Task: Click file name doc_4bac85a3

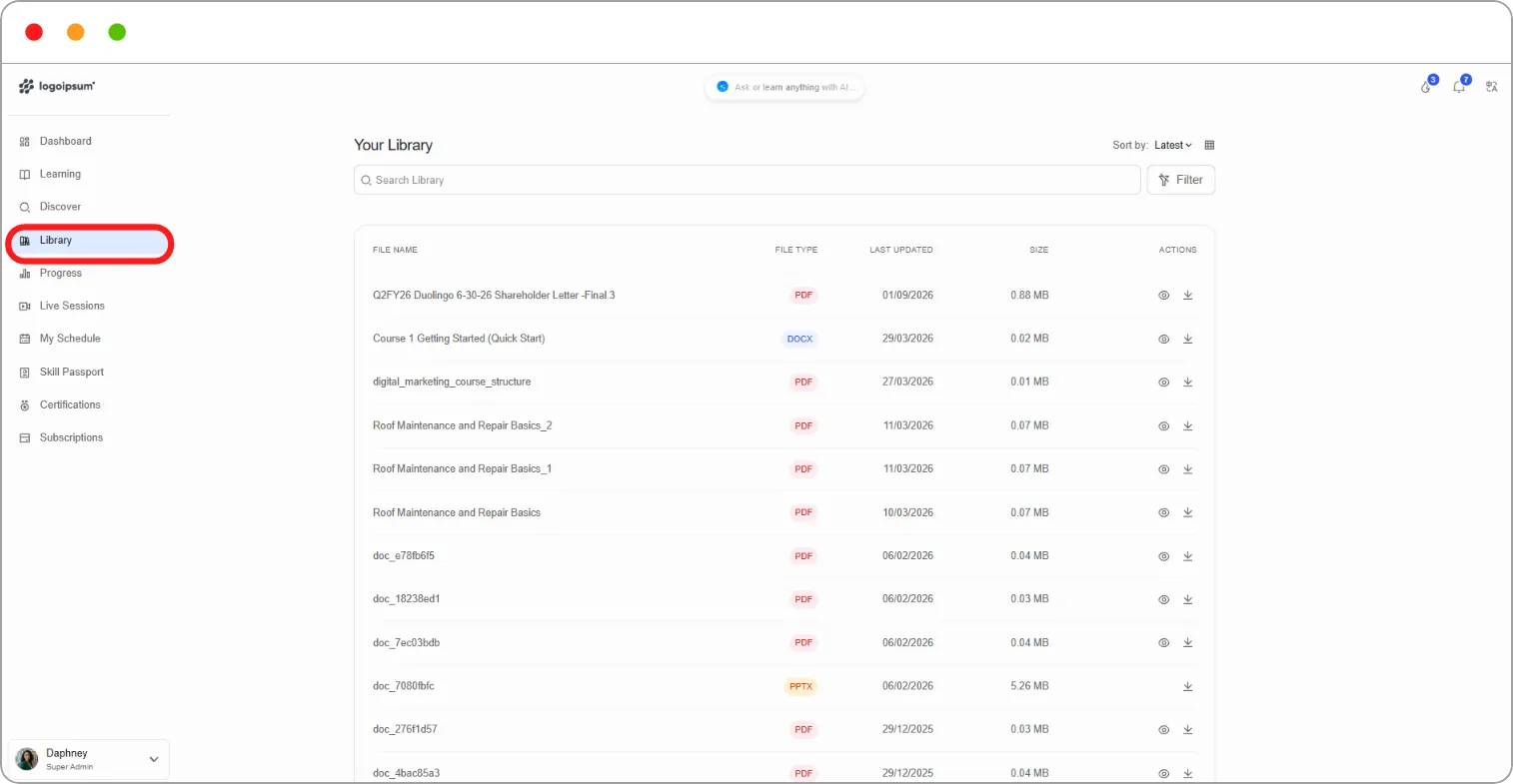Action: pos(406,773)
